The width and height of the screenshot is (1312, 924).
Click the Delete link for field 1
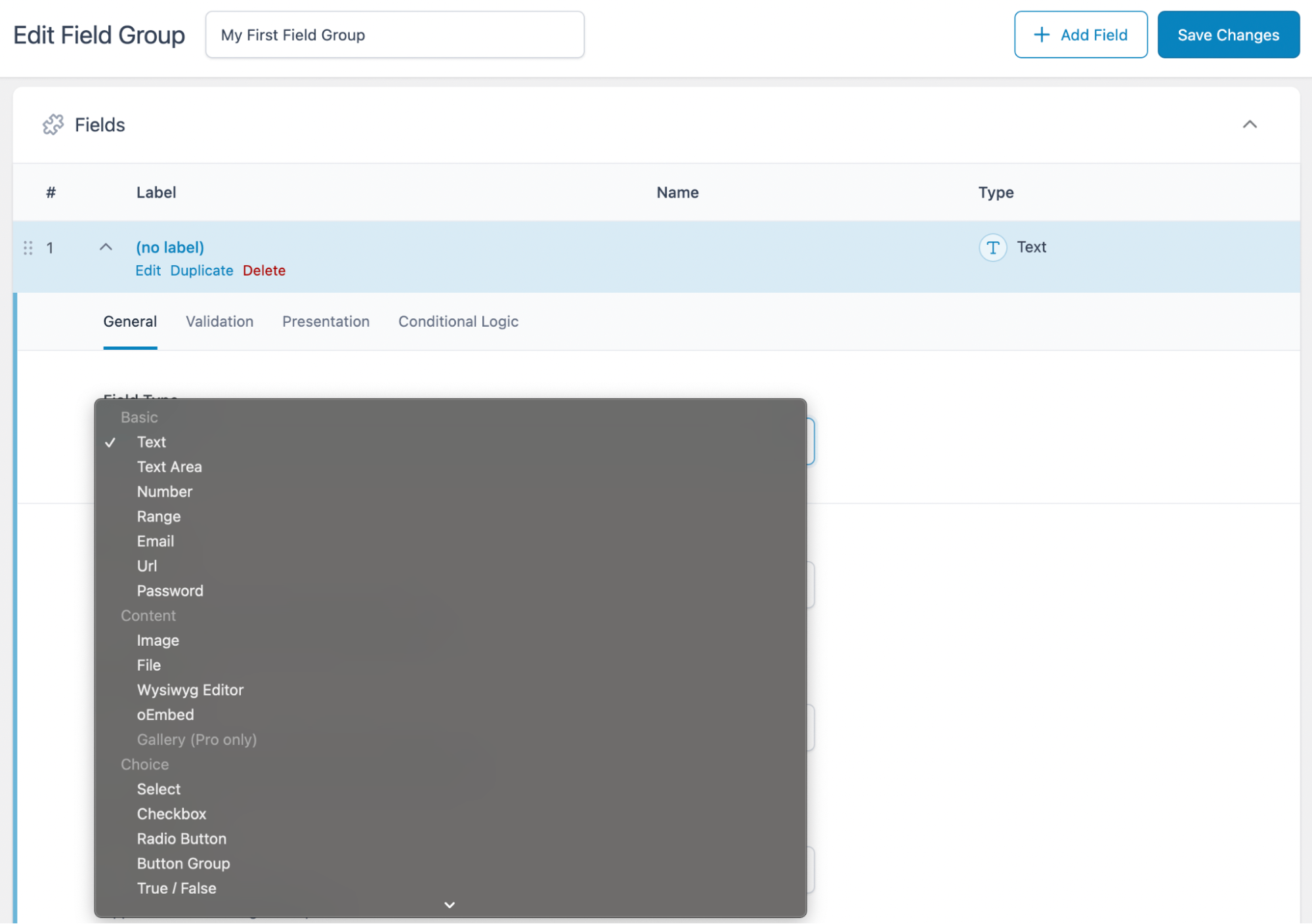pos(263,270)
